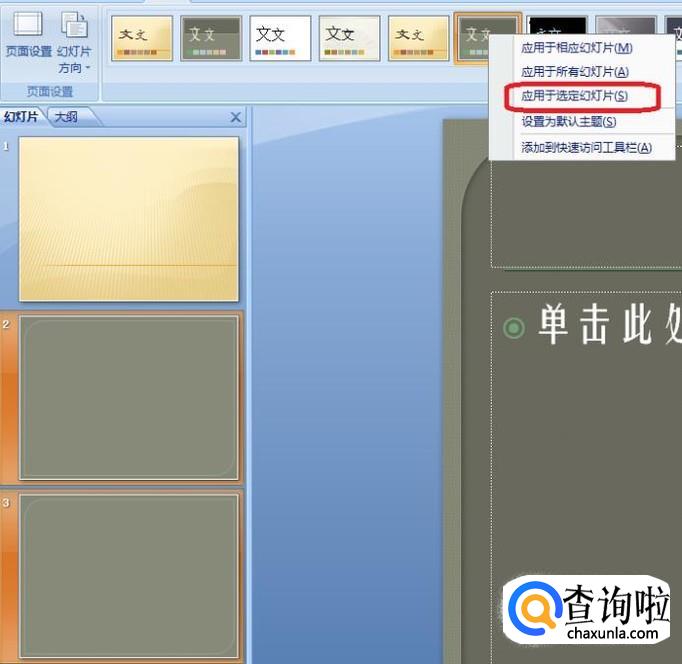Click the 单击此处 content placeholder text

609,325
